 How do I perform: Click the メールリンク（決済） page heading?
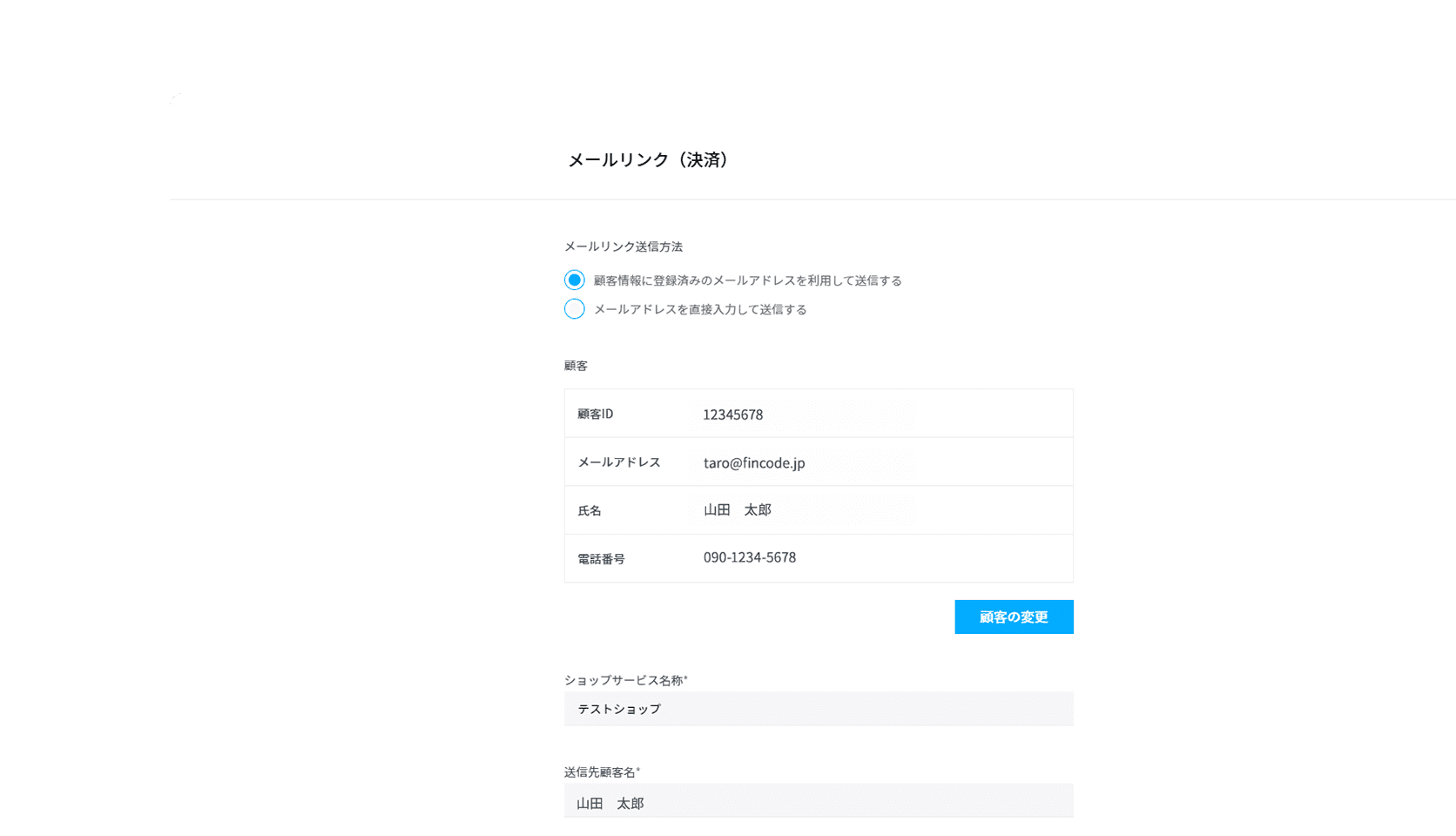[x=650, y=160]
